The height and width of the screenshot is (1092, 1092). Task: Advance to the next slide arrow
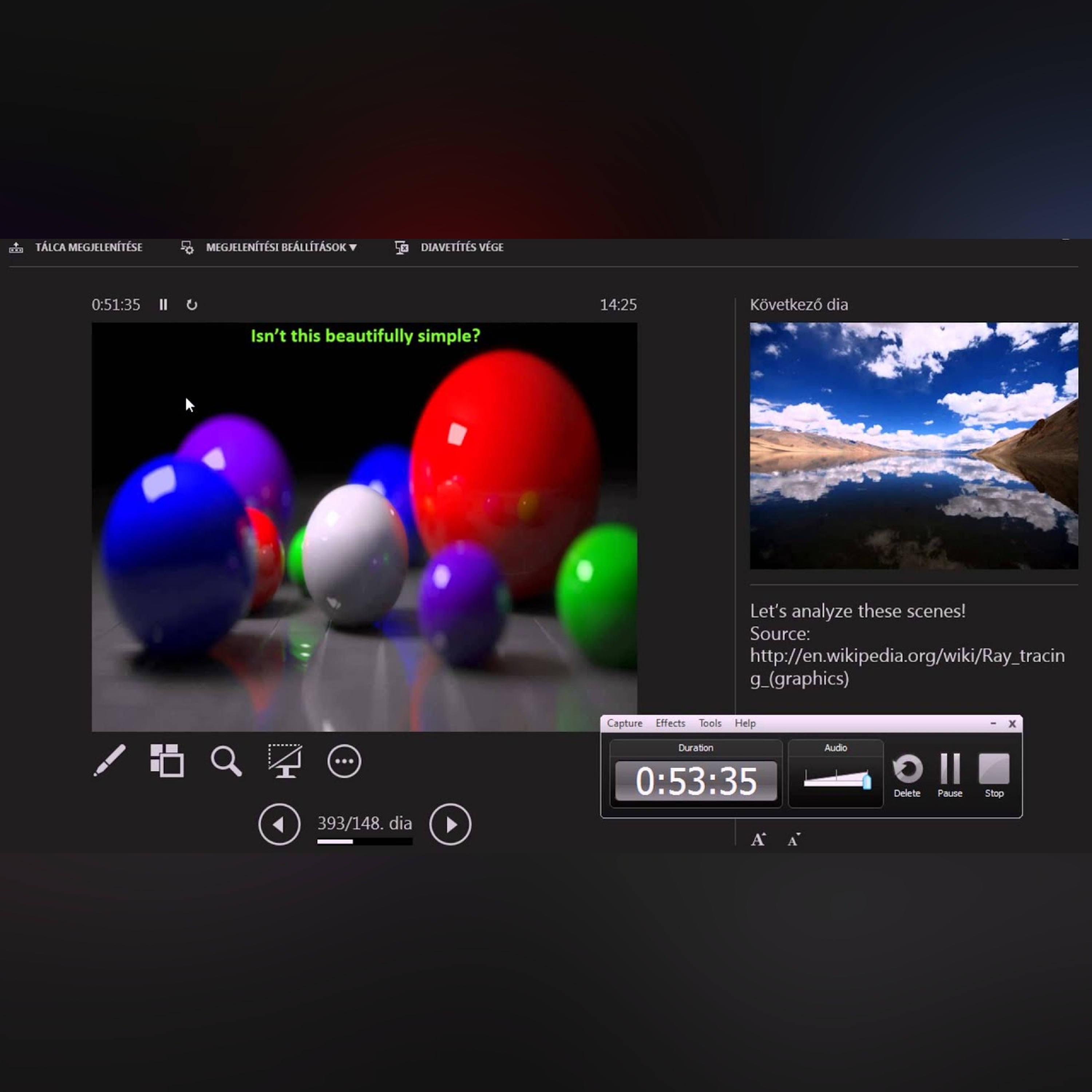tap(450, 824)
